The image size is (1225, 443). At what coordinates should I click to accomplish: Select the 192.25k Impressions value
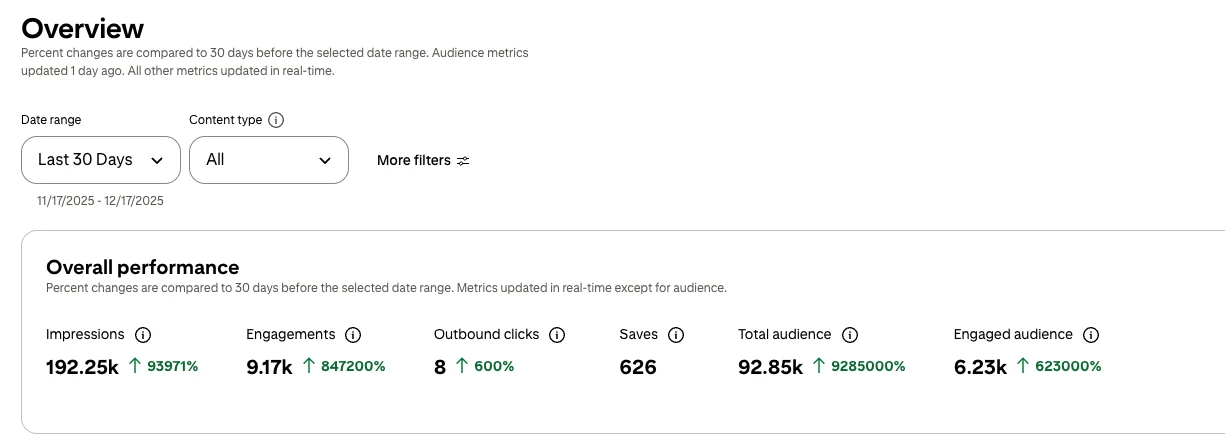coord(82,367)
